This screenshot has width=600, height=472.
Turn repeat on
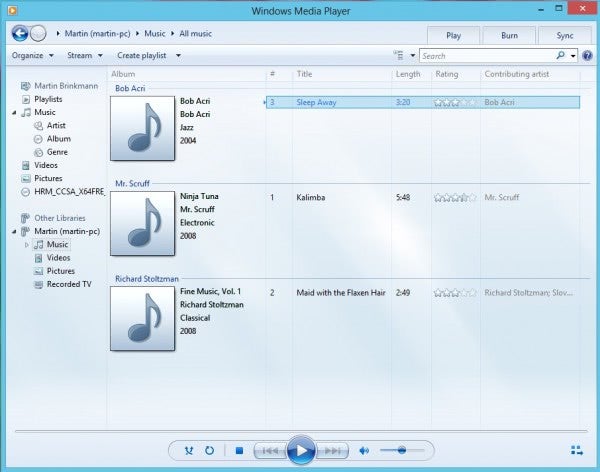click(x=209, y=451)
